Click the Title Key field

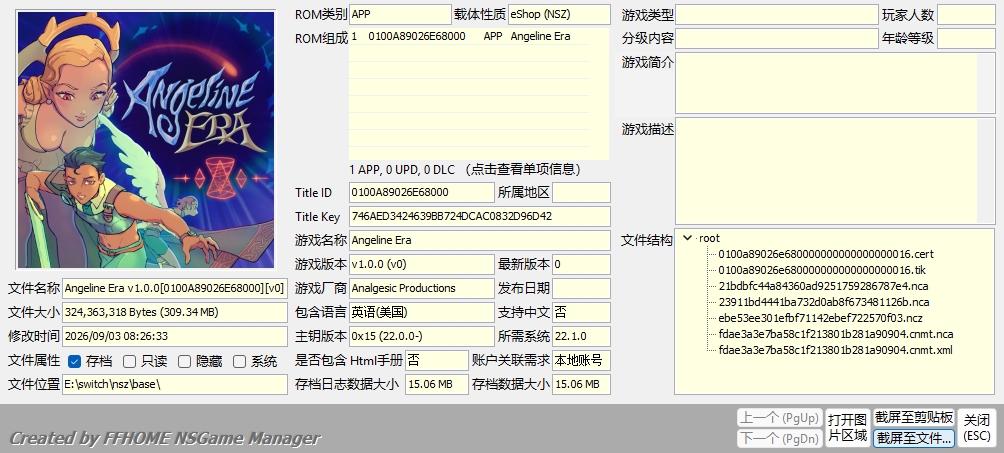coord(480,217)
